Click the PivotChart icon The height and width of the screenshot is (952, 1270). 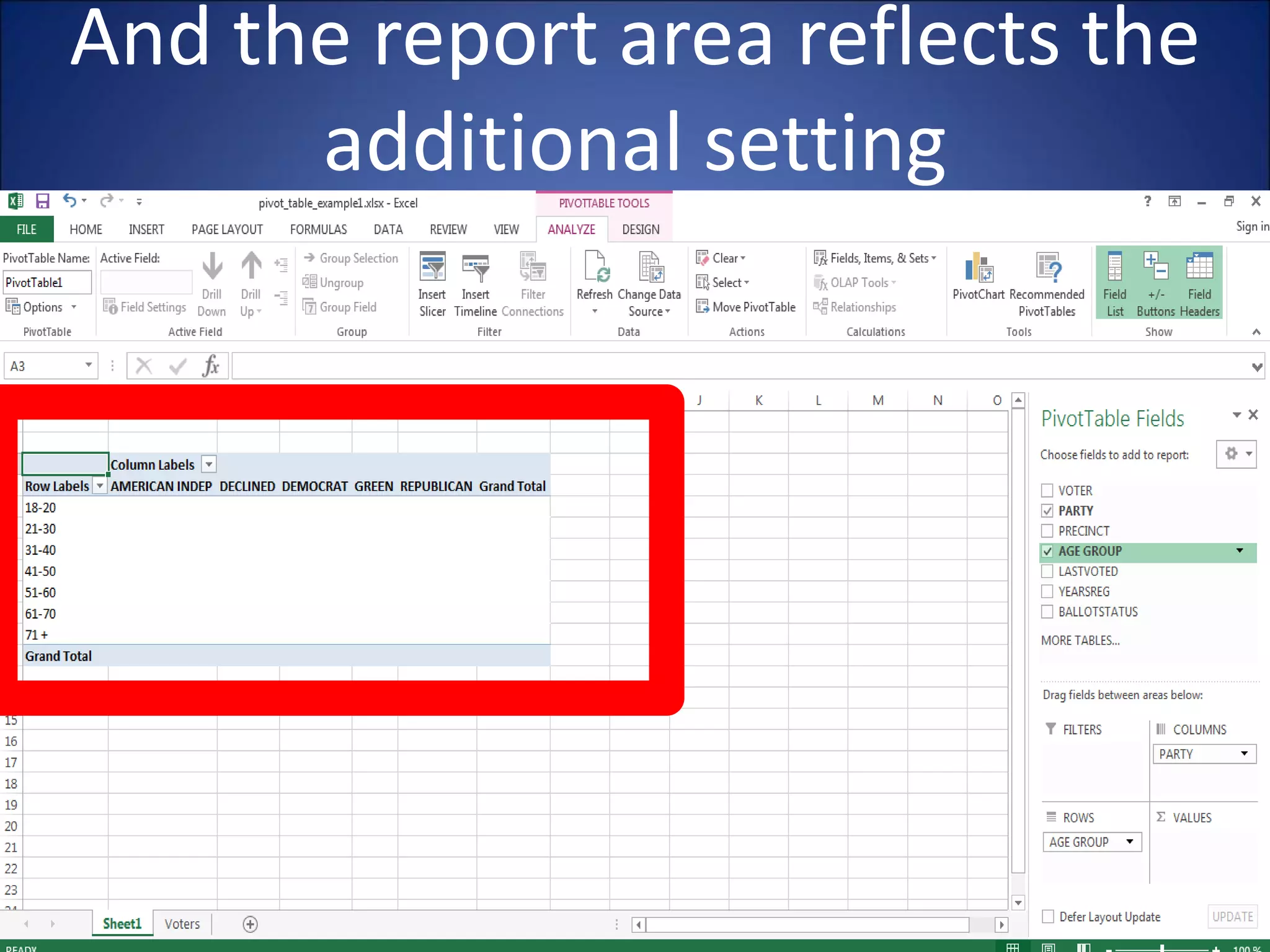(x=979, y=268)
